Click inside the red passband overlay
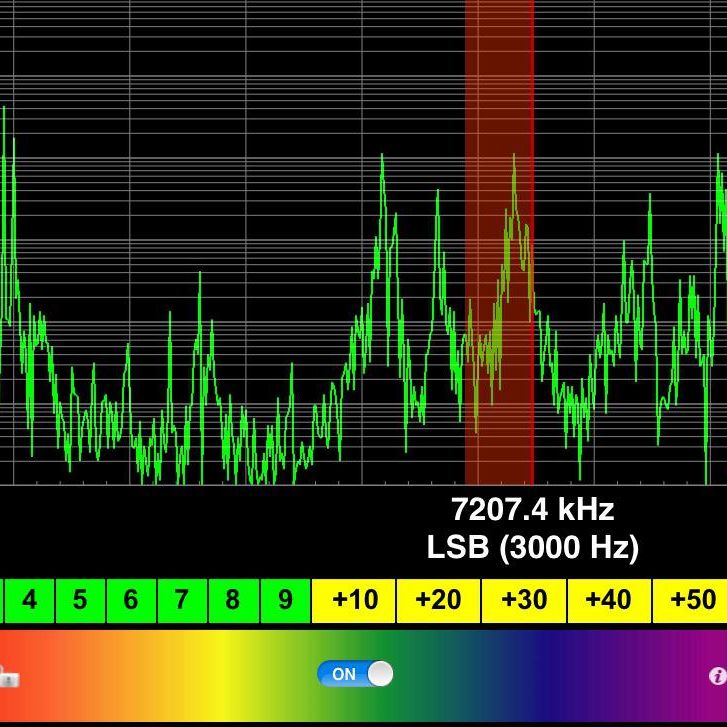The width and height of the screenshot is (727, 727). 498,240
